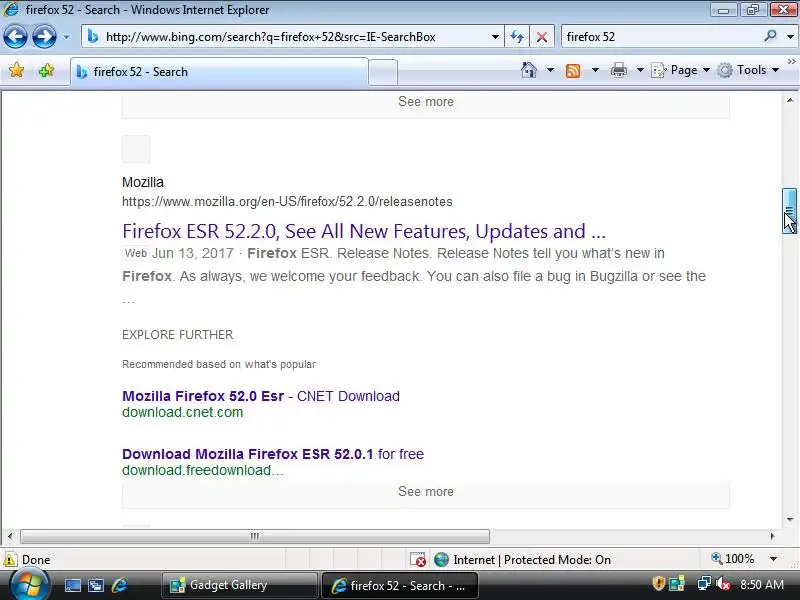Viewport: 800px width, 600px height.
Task: Click the vertical scrollbar up arrow
Action: [790, 100]
